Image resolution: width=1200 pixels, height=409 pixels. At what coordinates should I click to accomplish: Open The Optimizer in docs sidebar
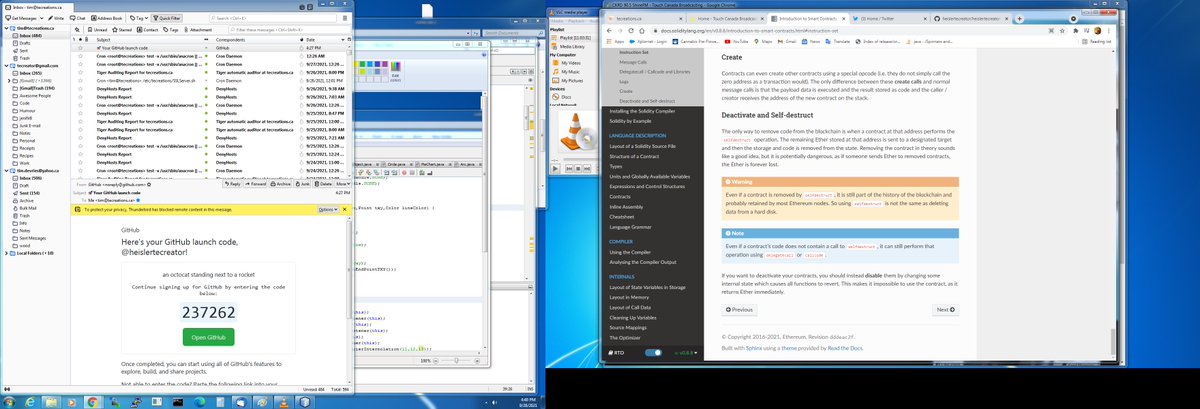[625, 338]
